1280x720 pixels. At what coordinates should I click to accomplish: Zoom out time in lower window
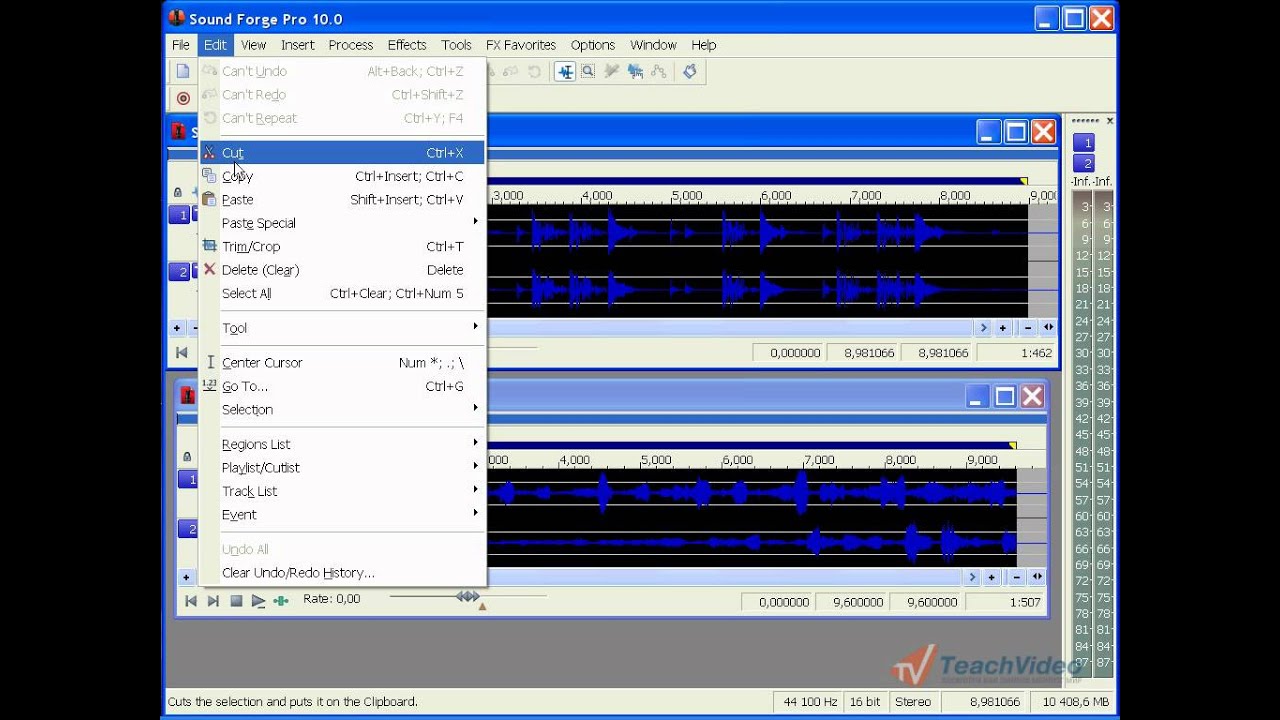(1016, 577)
